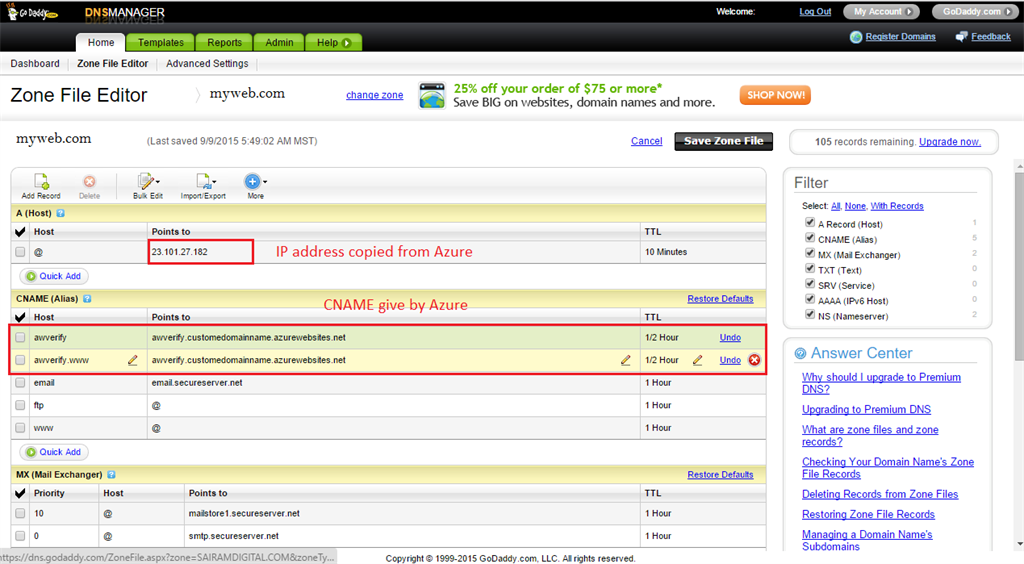Open Upgrading to Premium DNS article

(866, 409)
